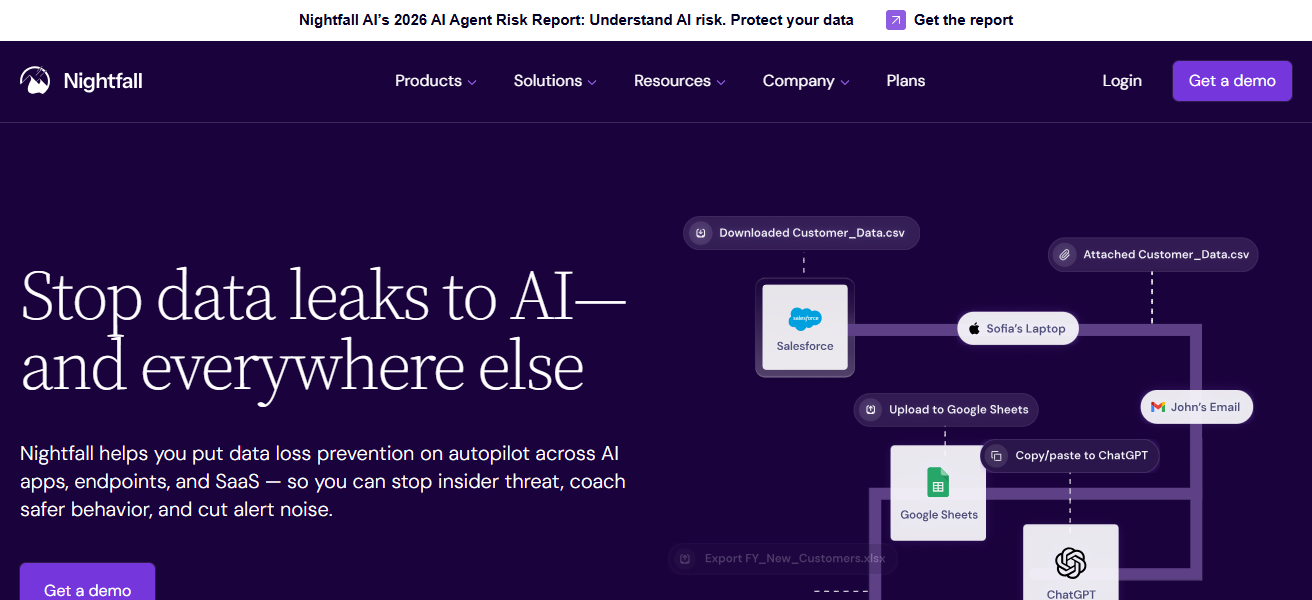Click Get a demo button in header
This screenshot has height=600, width=1312.
point(1232,81)
